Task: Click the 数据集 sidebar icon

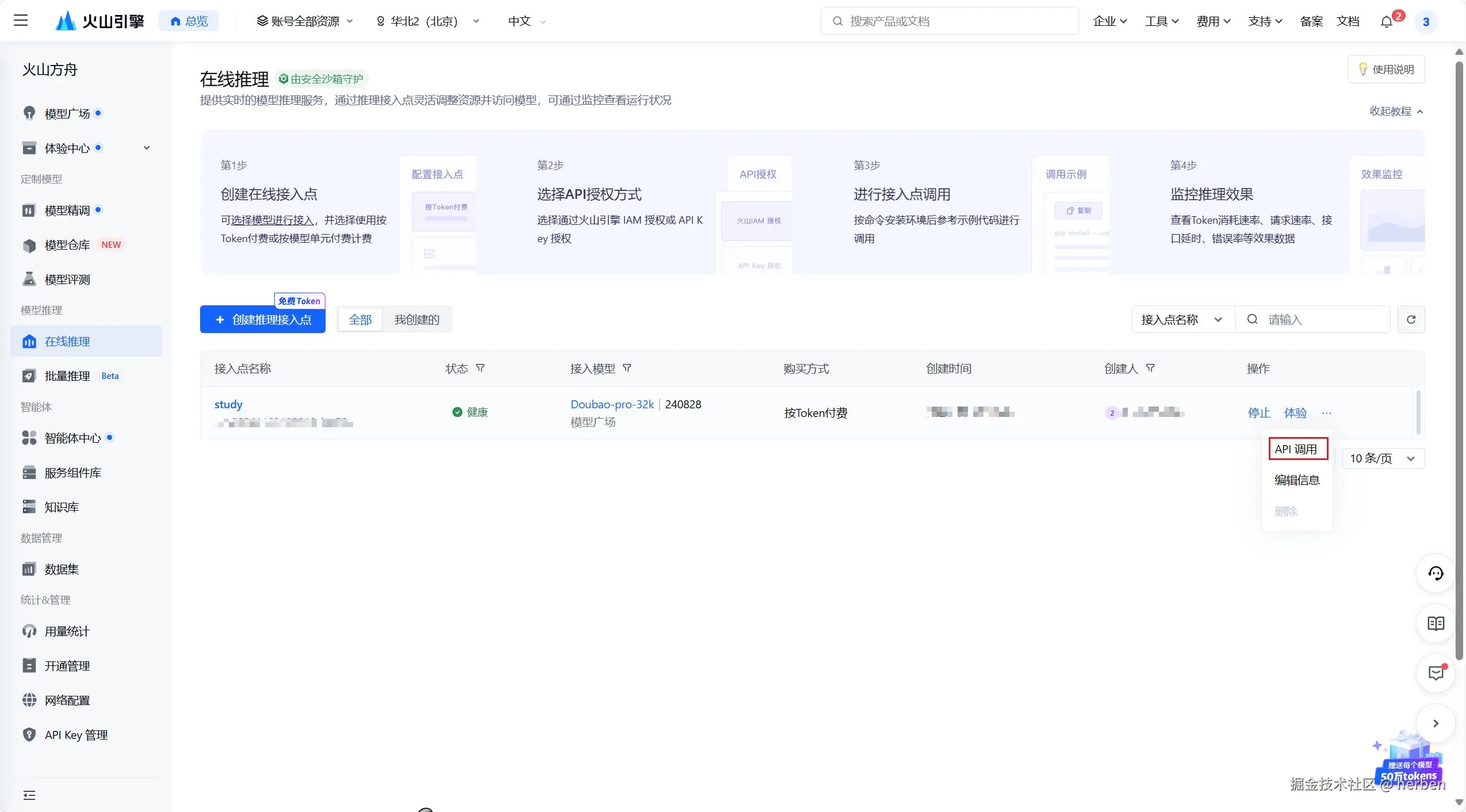Action: pyautogui.click(x=29, y=569)
